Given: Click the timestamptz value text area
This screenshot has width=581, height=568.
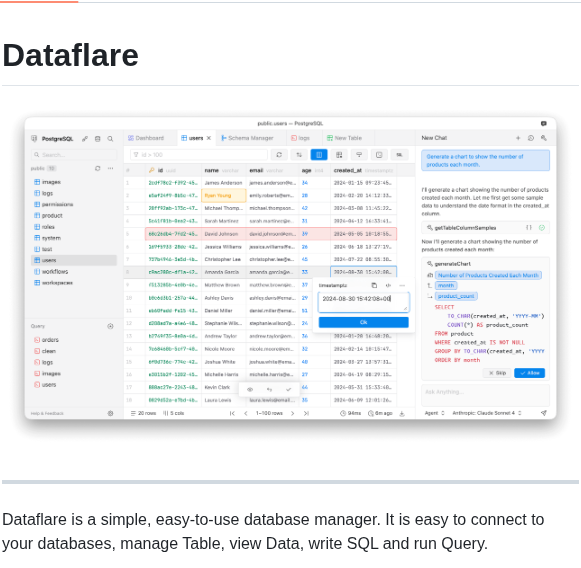Looking at the screenshot, I should 363,302.
